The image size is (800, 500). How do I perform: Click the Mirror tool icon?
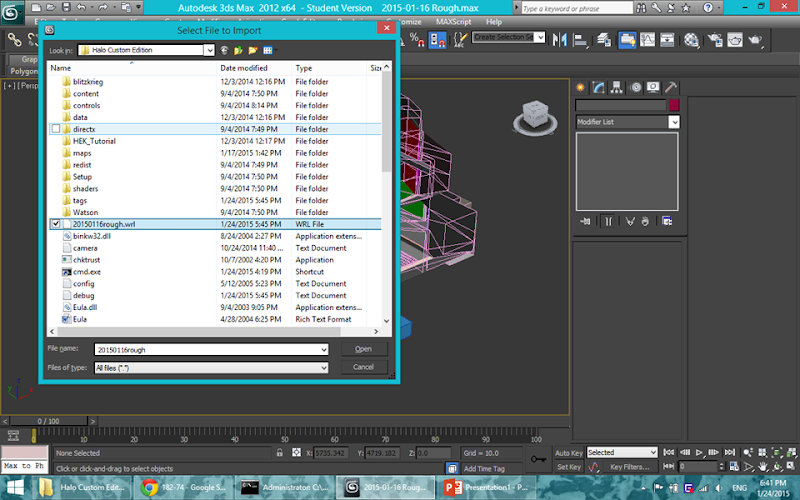(560, 40)
